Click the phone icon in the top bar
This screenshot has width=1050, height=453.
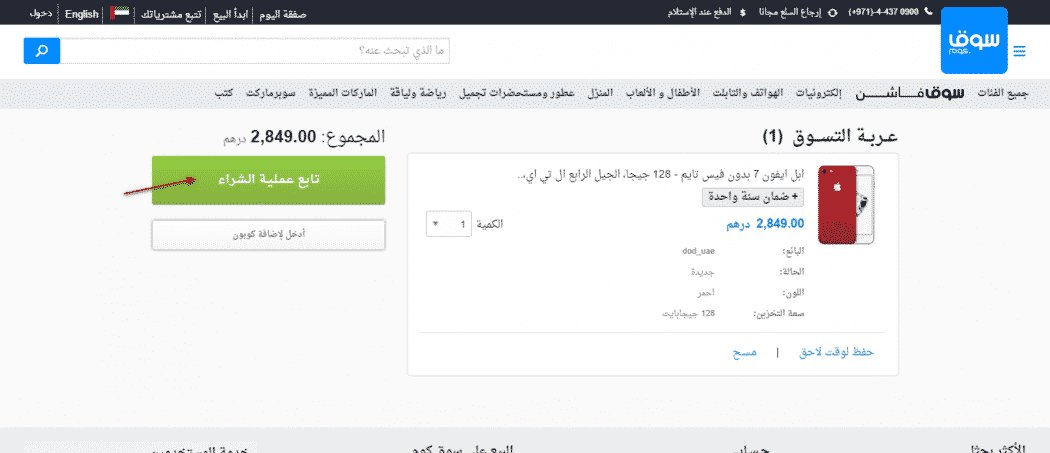(927, 12)
